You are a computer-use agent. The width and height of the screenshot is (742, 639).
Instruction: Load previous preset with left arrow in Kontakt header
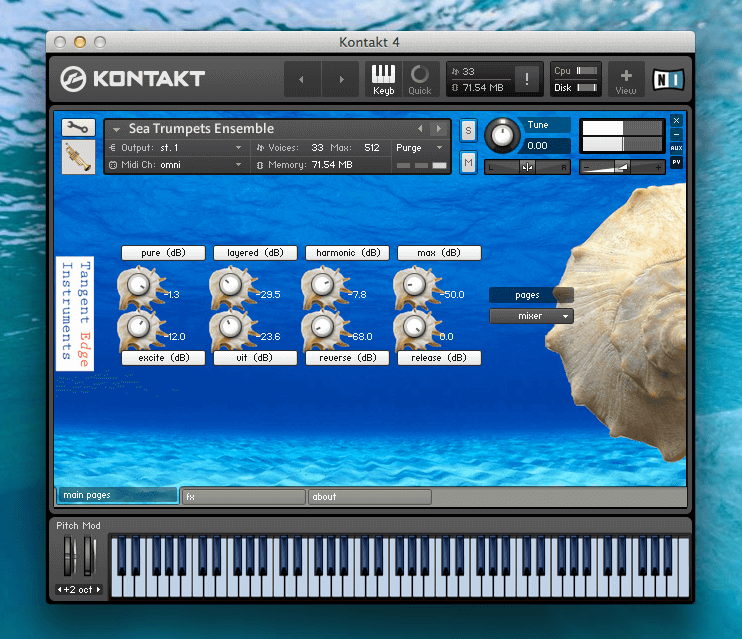[x=302, y=80]
